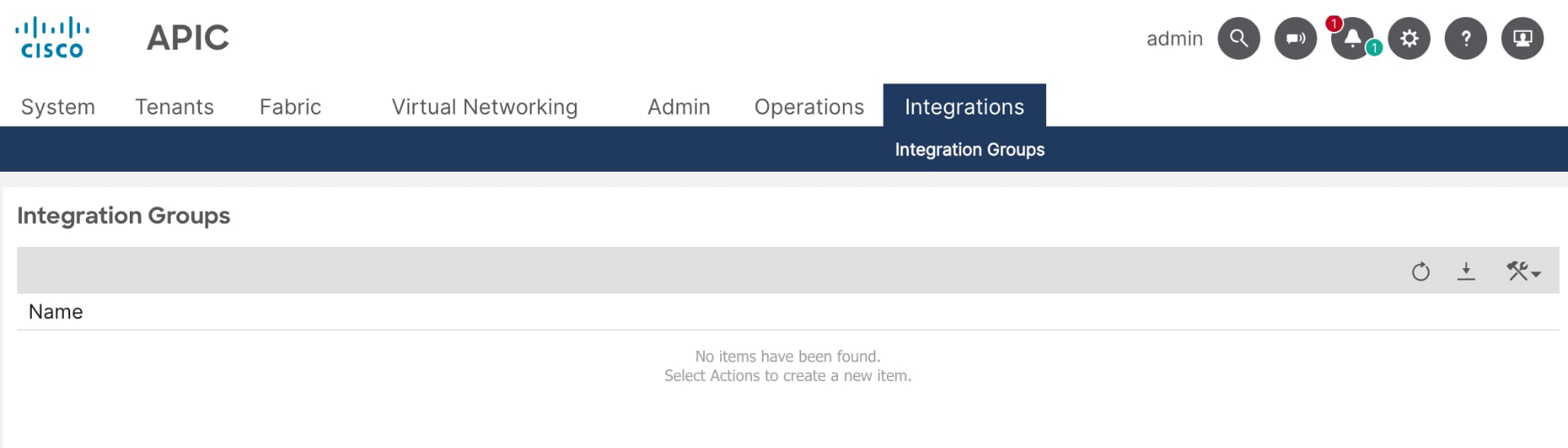Select the Virtual Networking tab
This screenshot has width=1568, height=448.
coord(484,107)
